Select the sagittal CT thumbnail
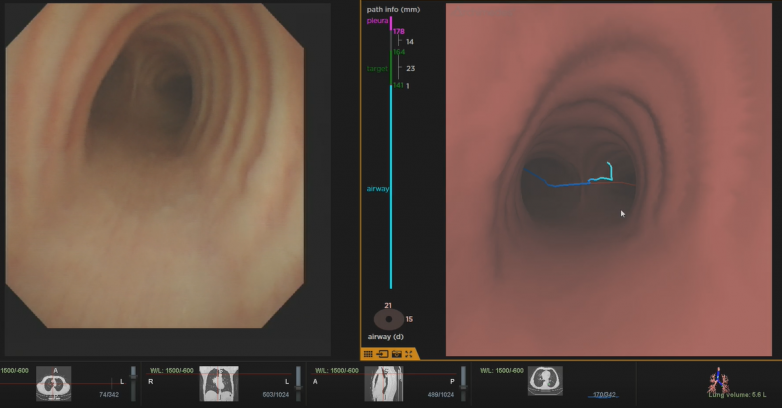 coord(382,382)
